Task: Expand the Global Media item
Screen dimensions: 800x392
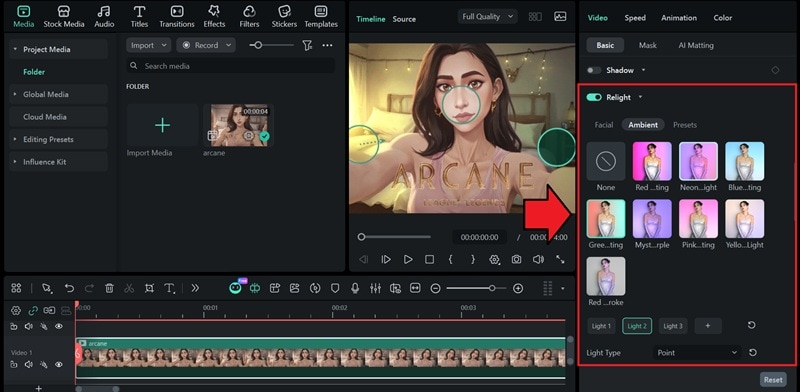Action: click(15, 94)
